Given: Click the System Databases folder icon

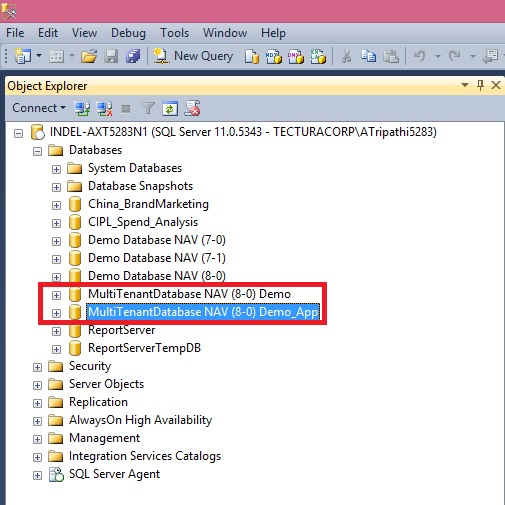Looking at the screenshot, I should click(74, 168).
